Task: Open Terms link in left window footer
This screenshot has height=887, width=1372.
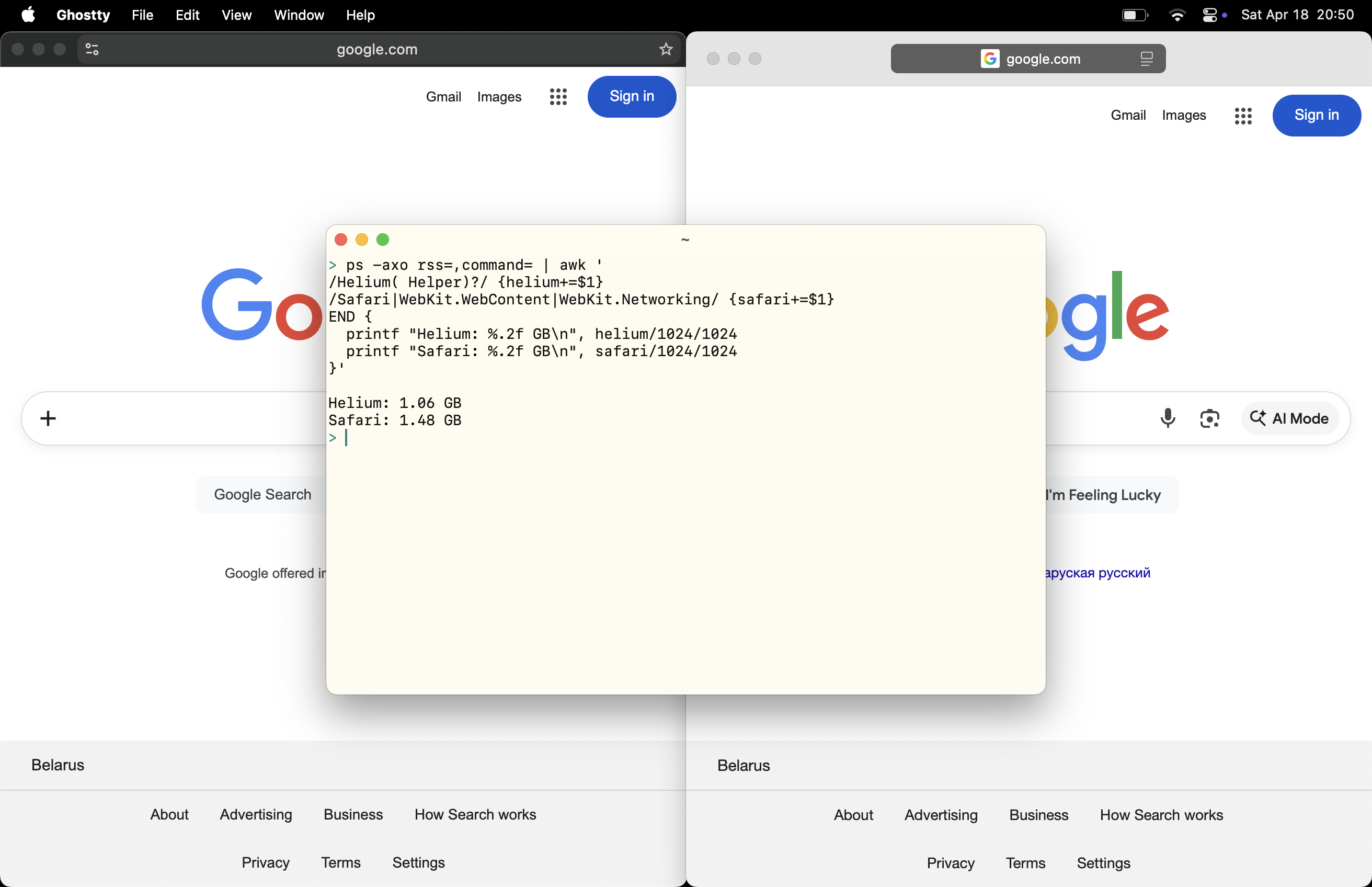Action: click(341, 862)
